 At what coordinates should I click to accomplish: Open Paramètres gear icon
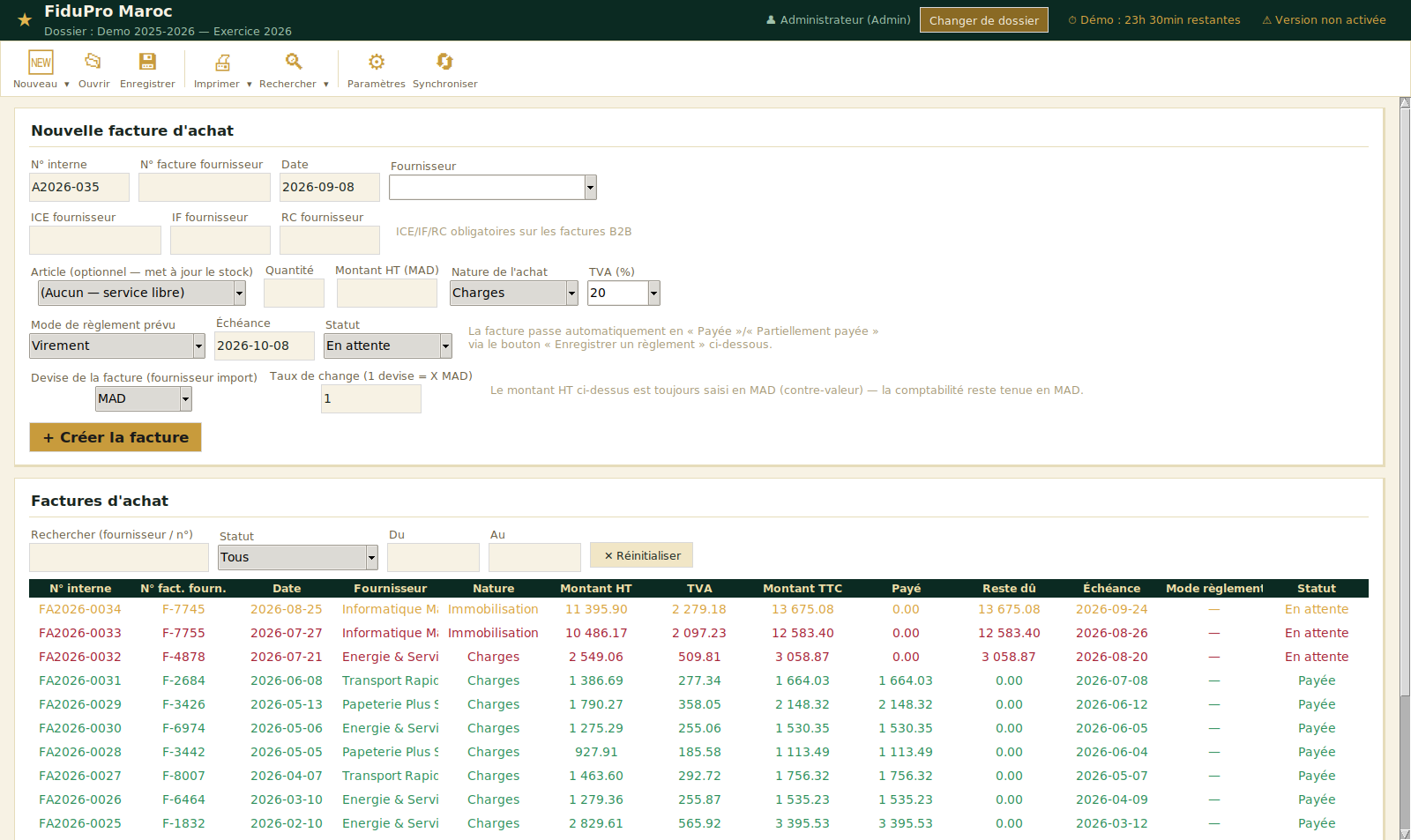[377, 62]
